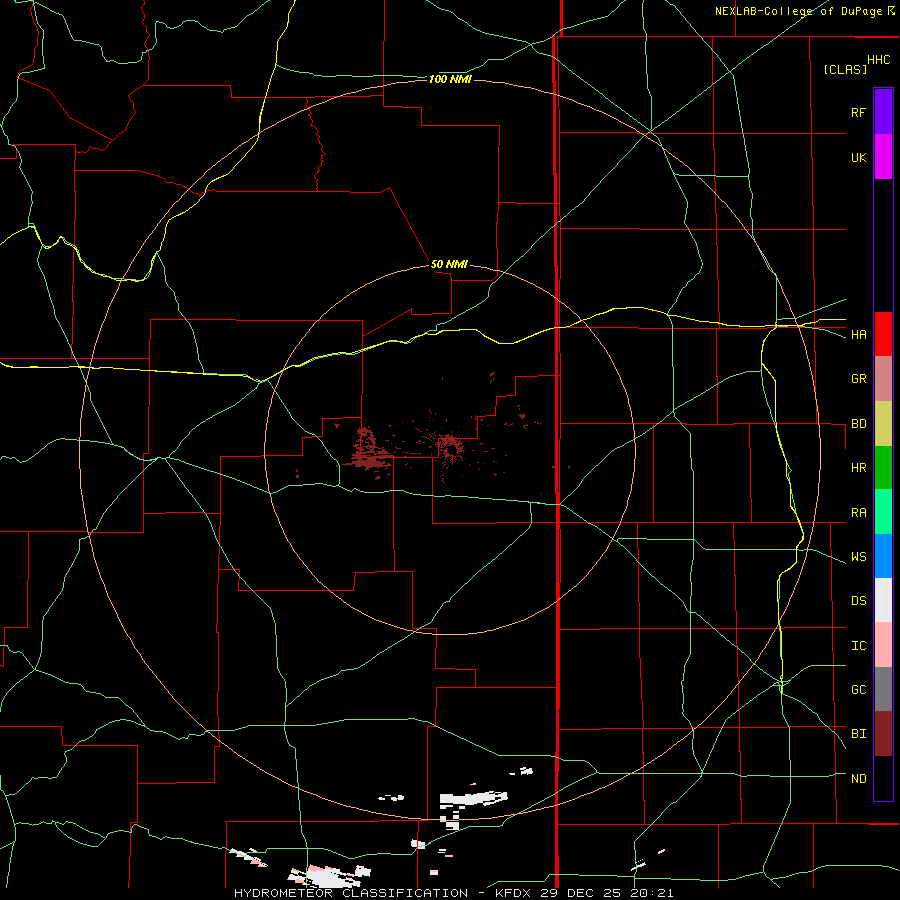This screenshot has width=900, height=900.
Task: Click the NEXLAB-College of DuPage text
Action: pyautogui.click(x=798, y=11)
